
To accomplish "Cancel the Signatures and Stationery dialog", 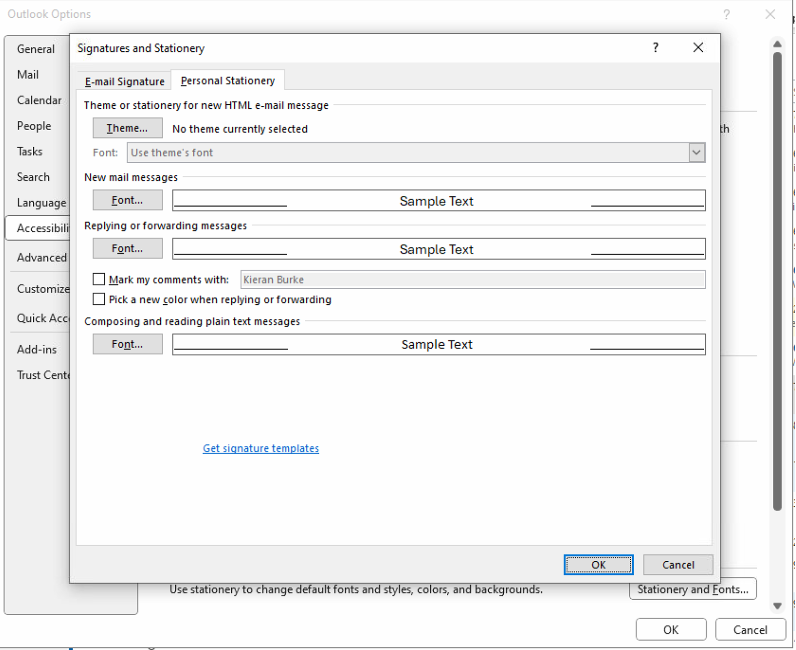I will point(678,564).
